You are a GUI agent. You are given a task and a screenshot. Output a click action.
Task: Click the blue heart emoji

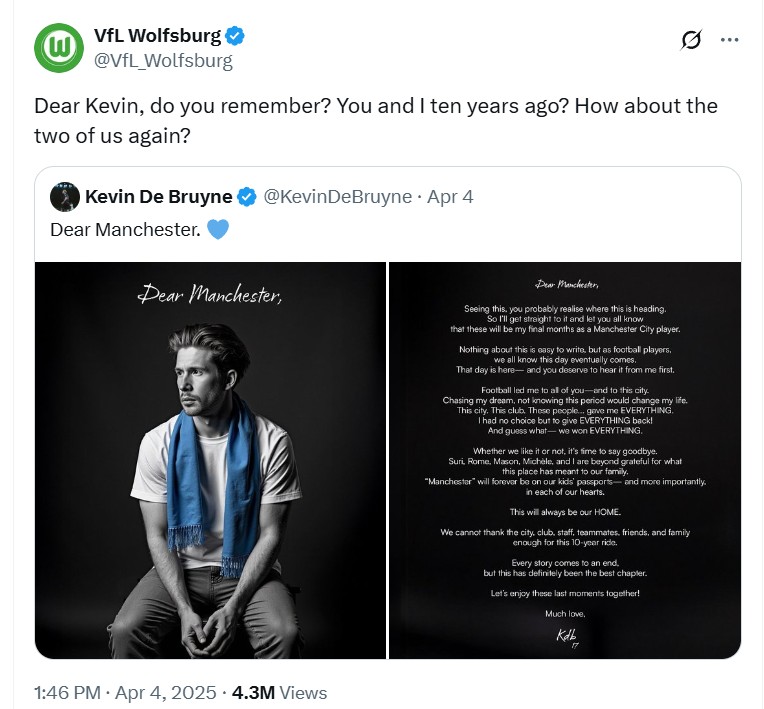point(218,230)
